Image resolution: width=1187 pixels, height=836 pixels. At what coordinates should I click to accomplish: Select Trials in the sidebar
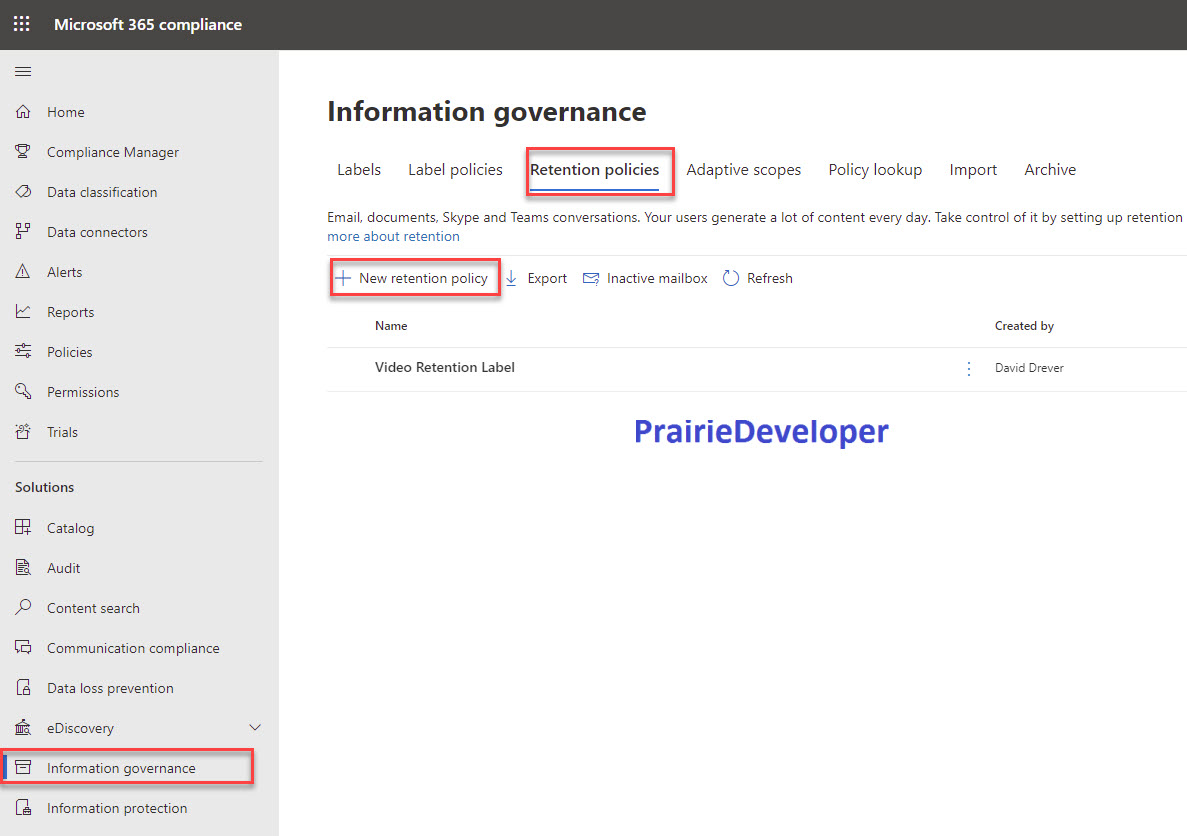[62, 432]
